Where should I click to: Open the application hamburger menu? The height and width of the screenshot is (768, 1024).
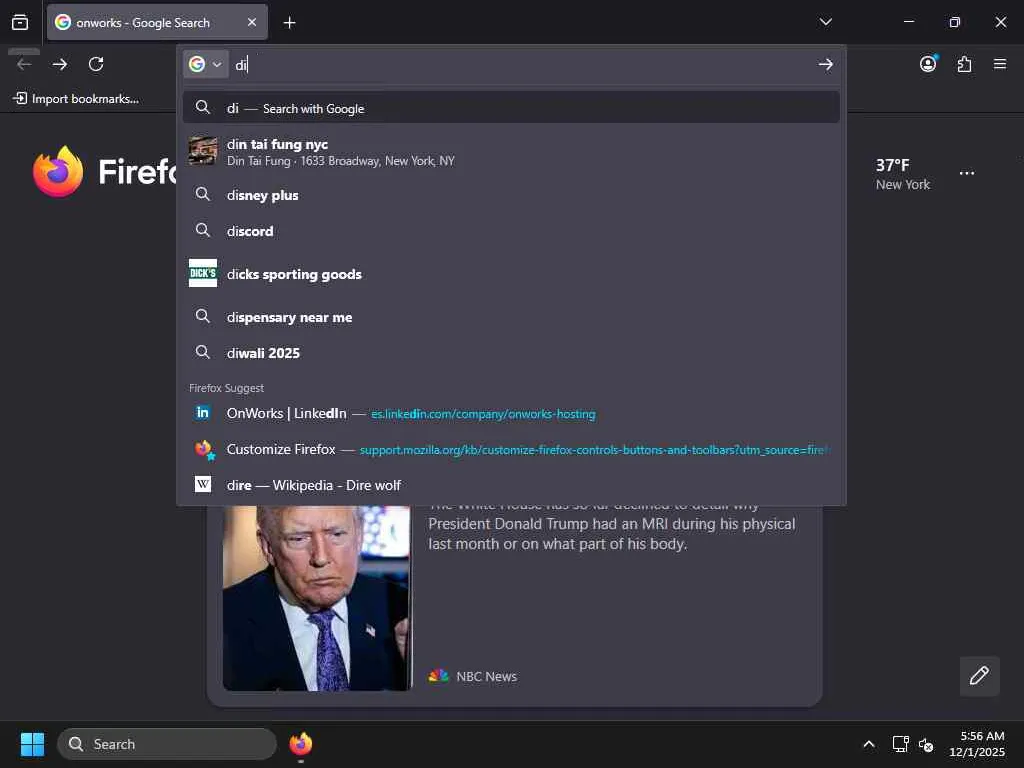click(x=999, y=64)
